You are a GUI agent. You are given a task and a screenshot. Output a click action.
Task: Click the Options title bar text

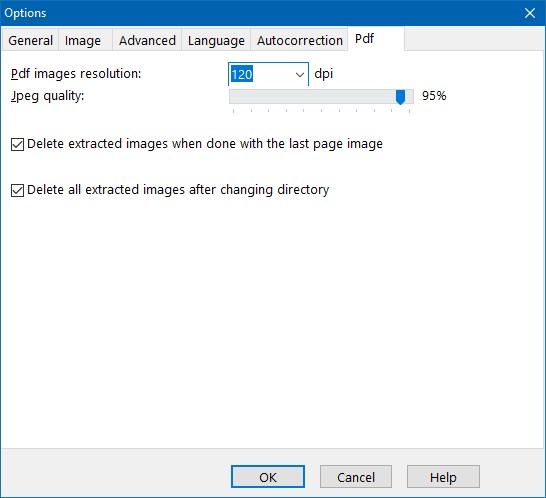25,13
